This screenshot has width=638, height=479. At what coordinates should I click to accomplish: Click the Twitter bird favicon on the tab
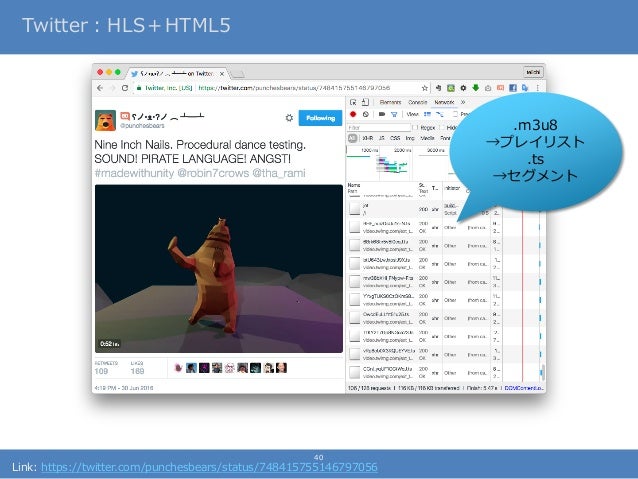[134, 74]
